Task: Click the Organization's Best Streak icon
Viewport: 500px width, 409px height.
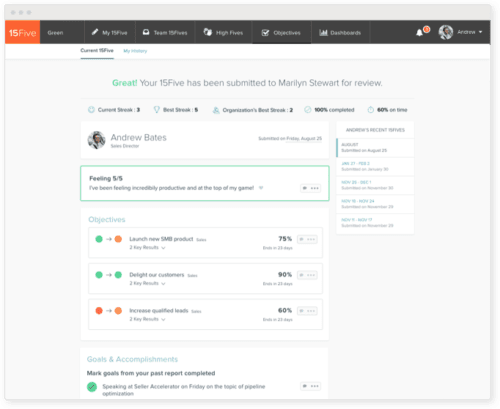Action: click(x=216, y=110)
